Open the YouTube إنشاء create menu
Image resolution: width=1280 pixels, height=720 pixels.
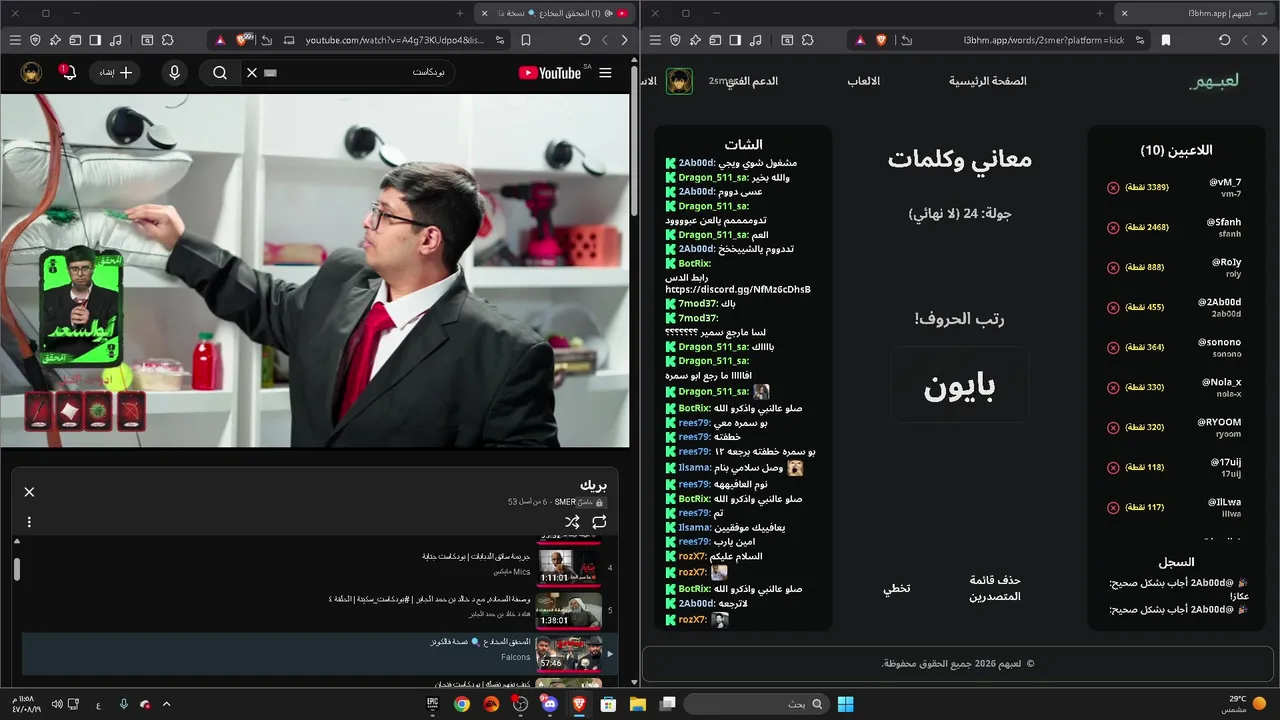pos(115,73)
